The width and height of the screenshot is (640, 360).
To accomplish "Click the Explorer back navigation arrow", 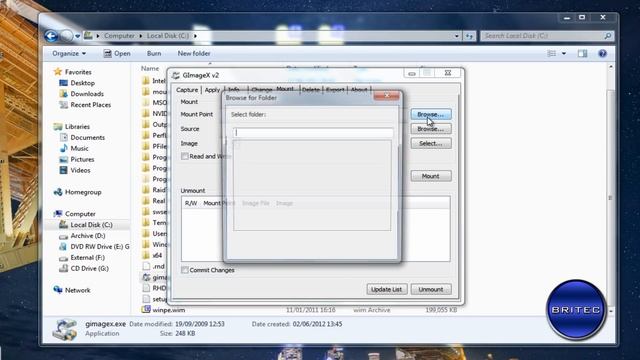I will (x=51, y=36).
